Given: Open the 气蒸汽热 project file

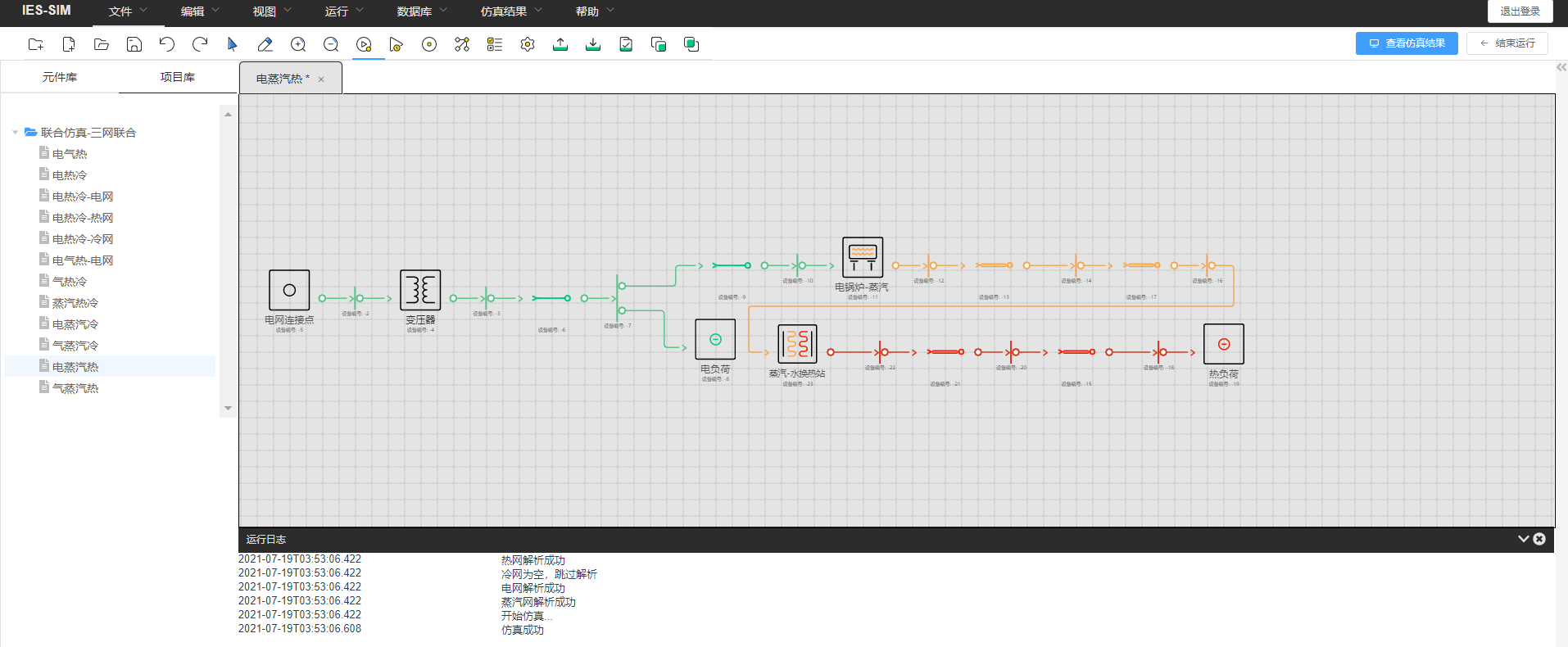Looking at the screenshot, I should [x=75, y=388].
